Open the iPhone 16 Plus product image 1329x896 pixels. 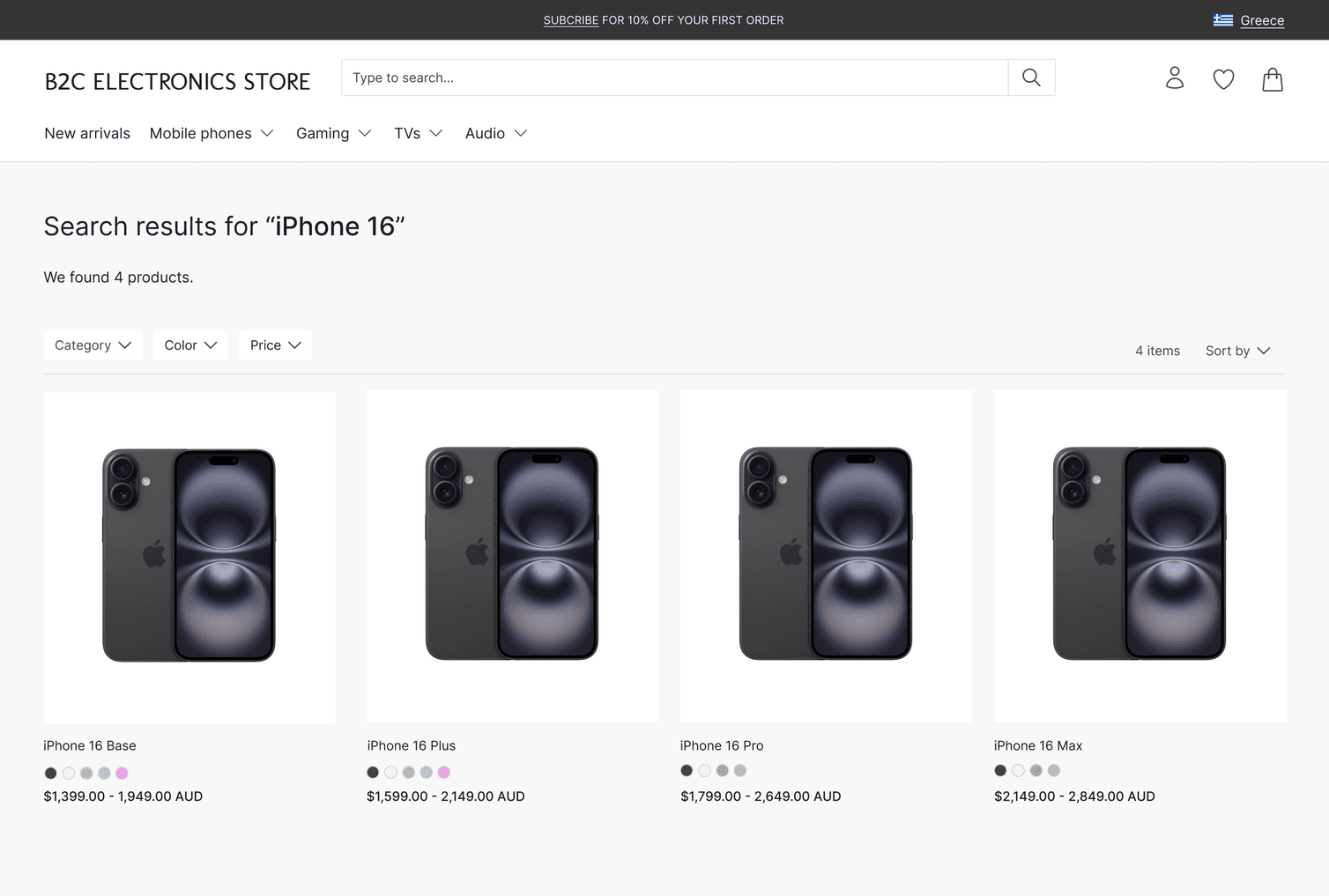512,556
